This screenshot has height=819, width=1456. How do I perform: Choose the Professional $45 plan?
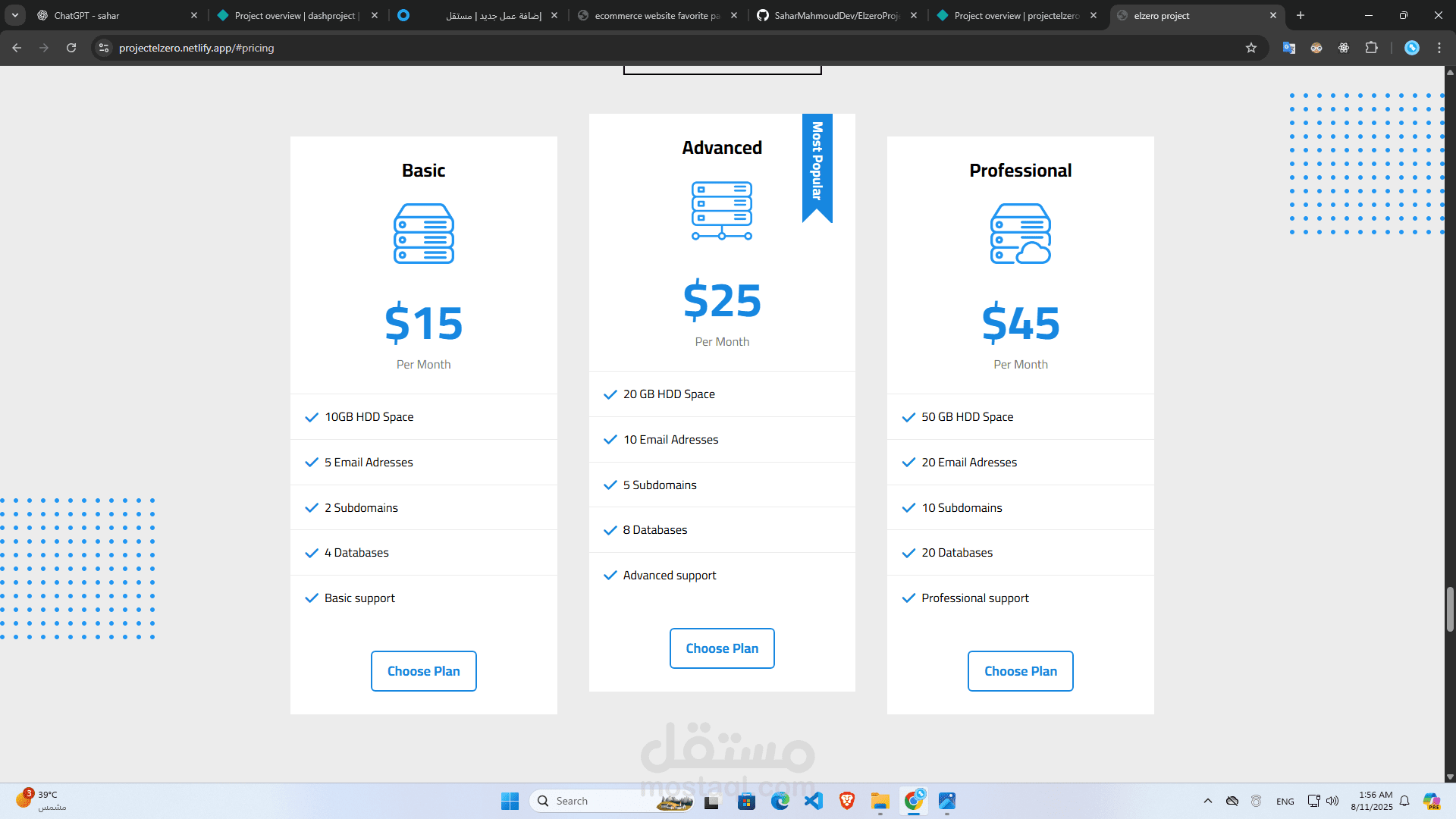[1020, 671]
